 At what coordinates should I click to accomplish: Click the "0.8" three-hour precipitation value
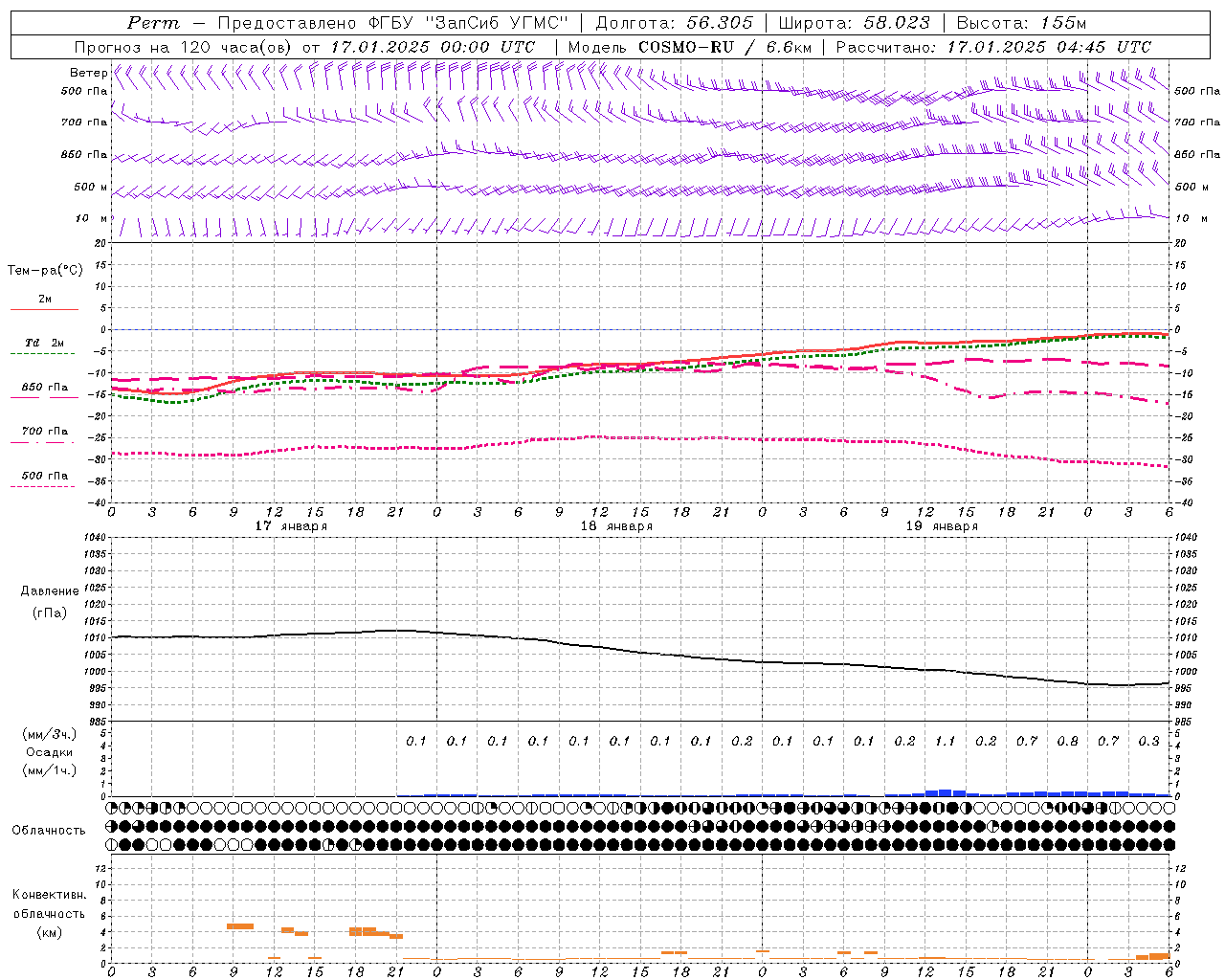pyautogui.click(x=1067, y=742)
